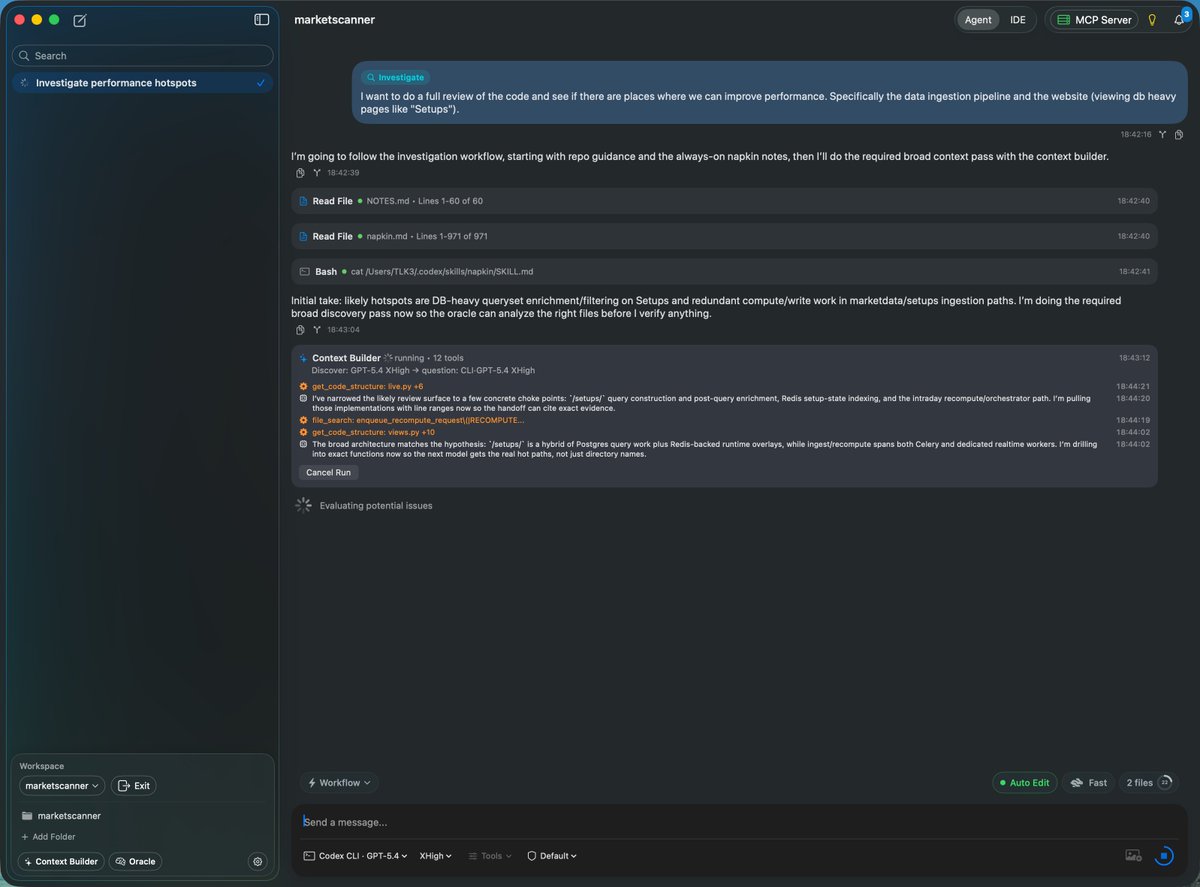The image size is (1200, 887).
Task: Click the napkin.md Read File document icon
Action: click(304, 236)
